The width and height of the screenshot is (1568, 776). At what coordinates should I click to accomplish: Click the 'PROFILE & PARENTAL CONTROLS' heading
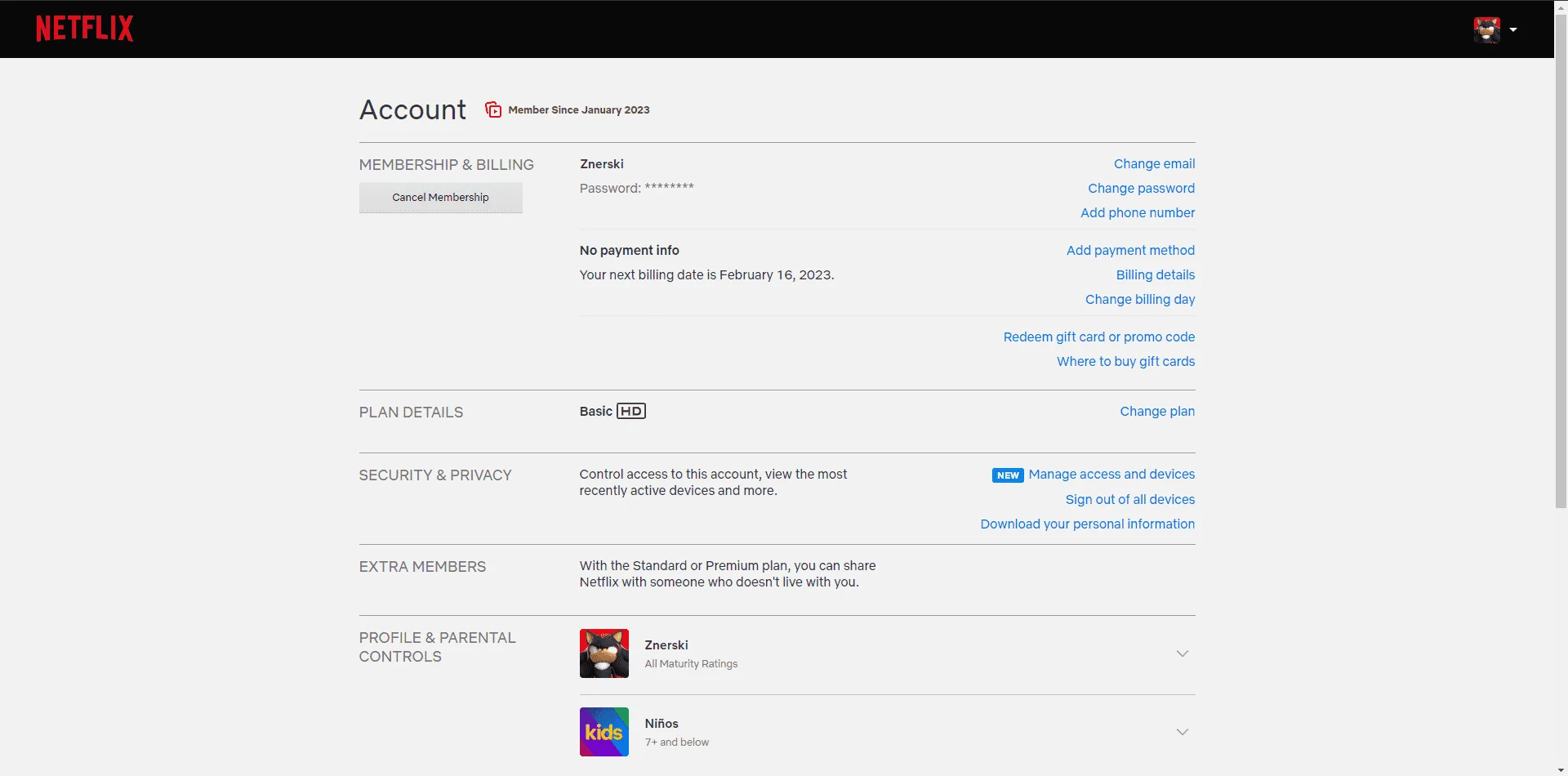click(438, 647)
